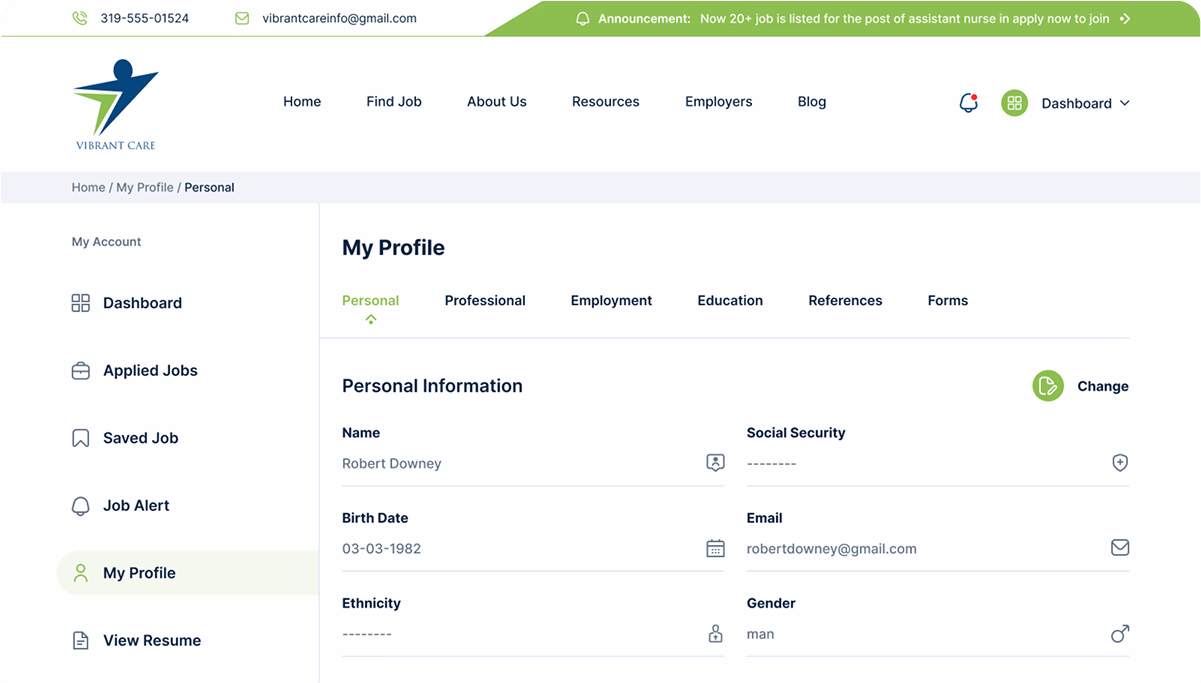The width and height of the screenshot is (1201, 683).
Task: Click the Home breadcrumb link
Action: 88,187
